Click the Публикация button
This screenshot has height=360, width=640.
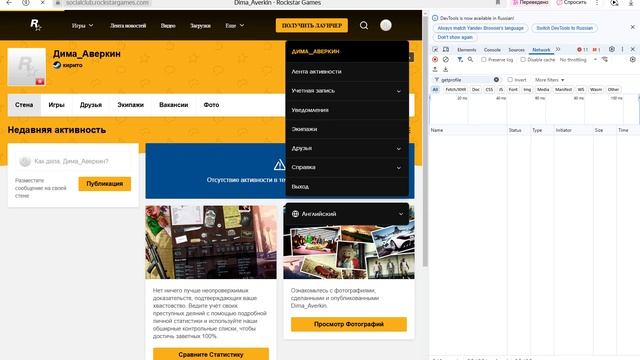(x=104, y=184)
